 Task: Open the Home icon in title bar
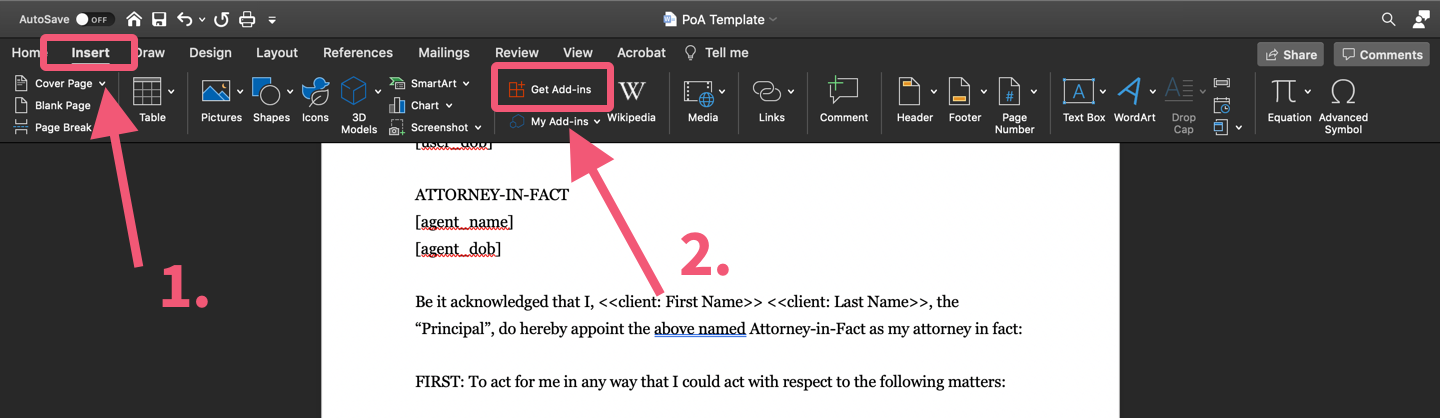pyautogui.click(x=134, y=19)
